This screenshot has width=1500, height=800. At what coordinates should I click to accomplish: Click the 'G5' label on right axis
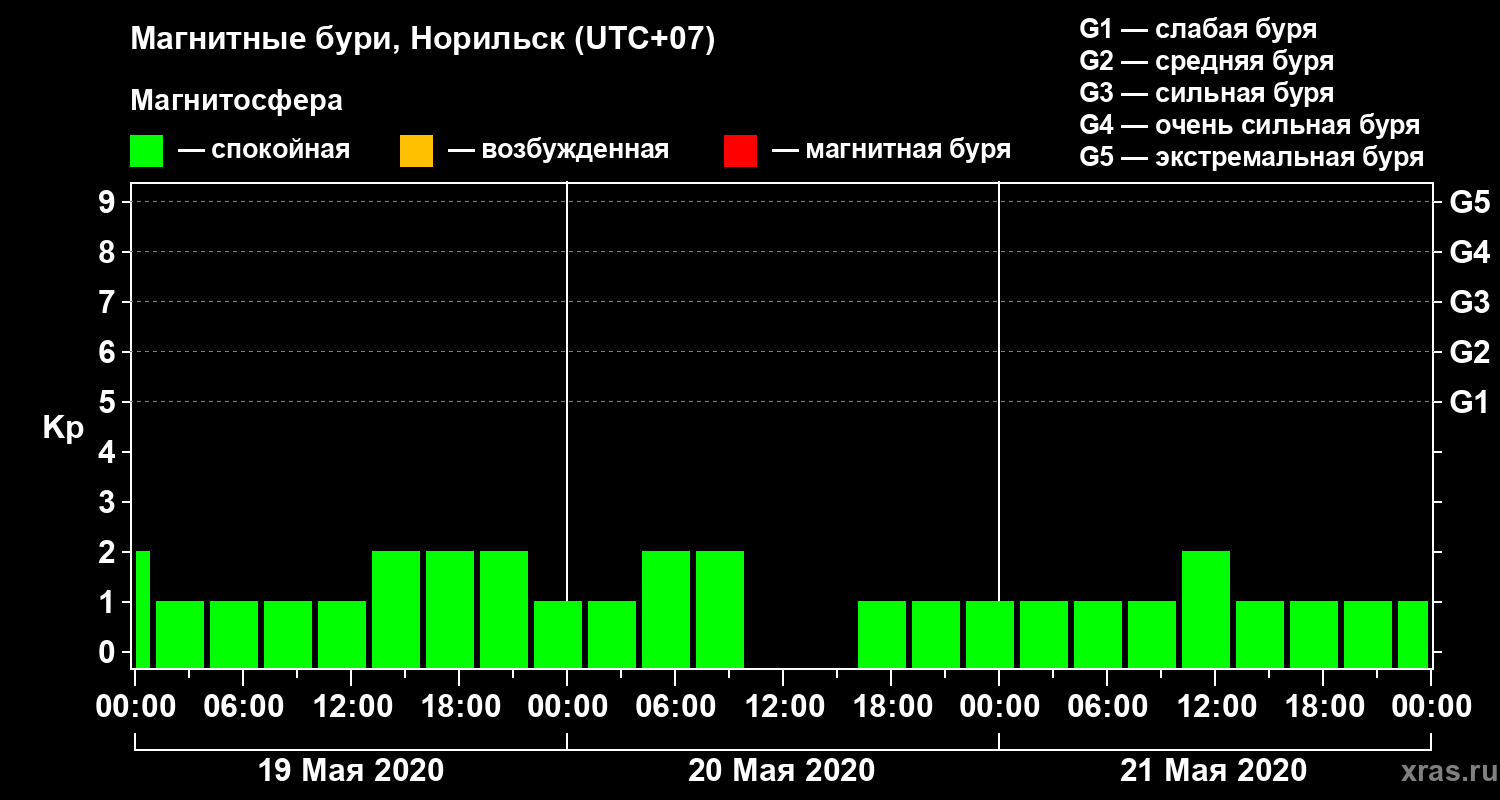click(x=1469, y=202)
